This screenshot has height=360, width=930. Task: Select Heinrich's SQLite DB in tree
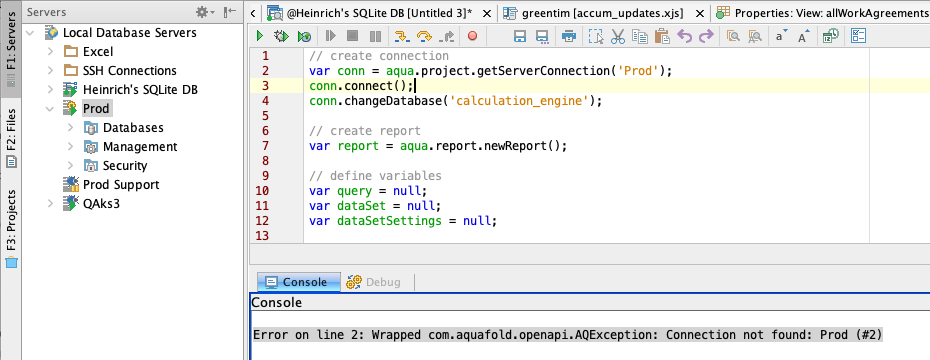(x=140, y=90)
